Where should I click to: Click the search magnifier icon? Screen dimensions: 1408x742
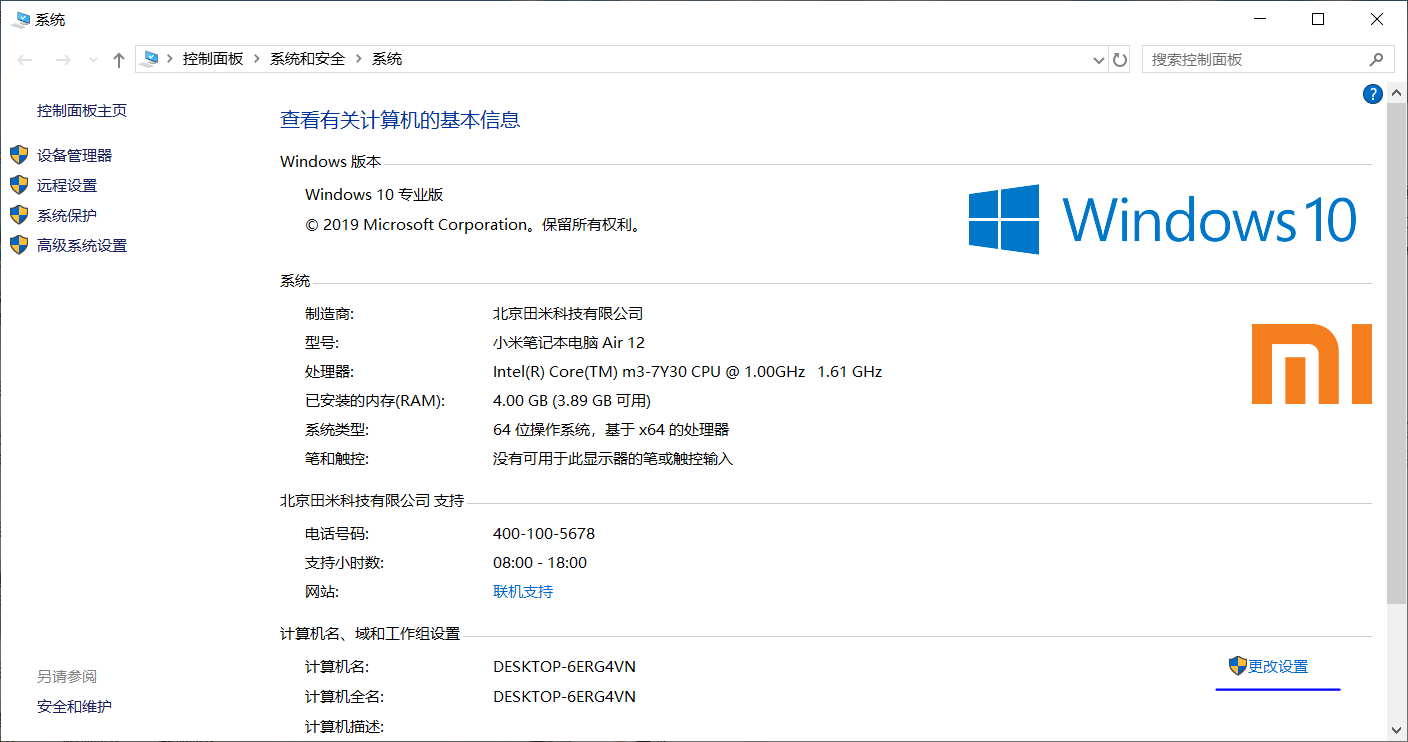(1377, 60)
